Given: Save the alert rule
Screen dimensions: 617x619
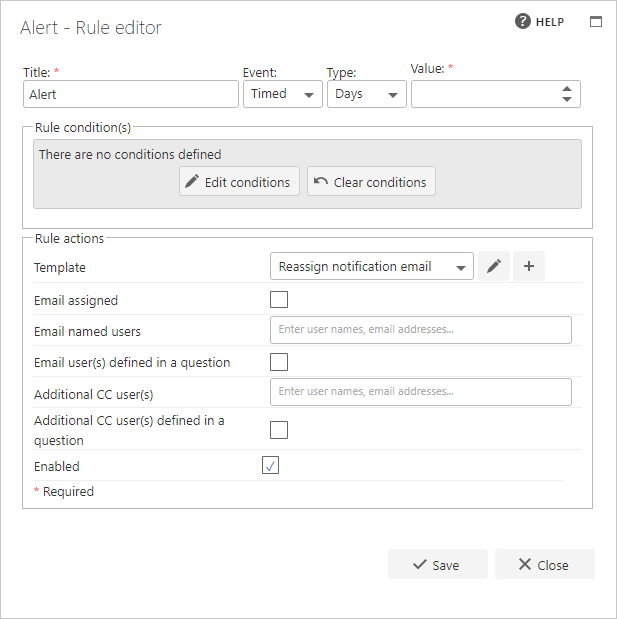Looking at the screenshot, I should pyautogui.click(x=438, y=564).
